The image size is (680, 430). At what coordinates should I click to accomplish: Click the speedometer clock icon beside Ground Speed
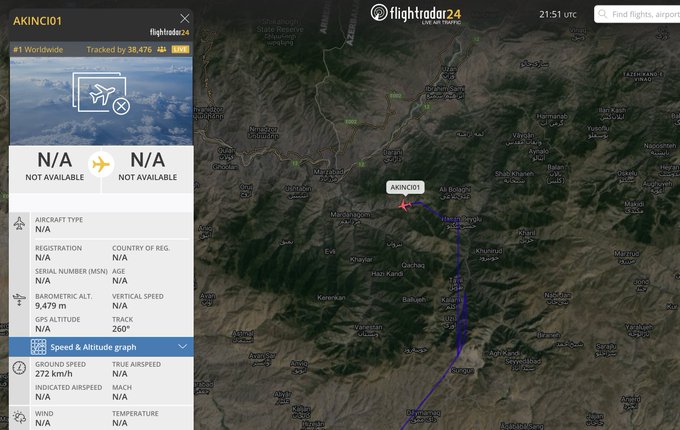point(19,368)
